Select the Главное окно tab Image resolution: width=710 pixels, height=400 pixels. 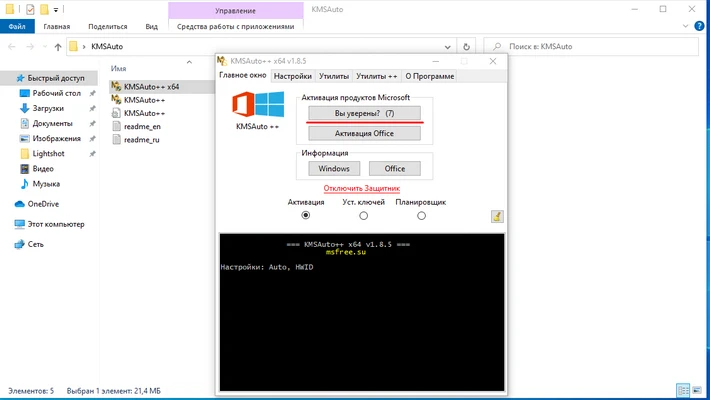(243, 75)
